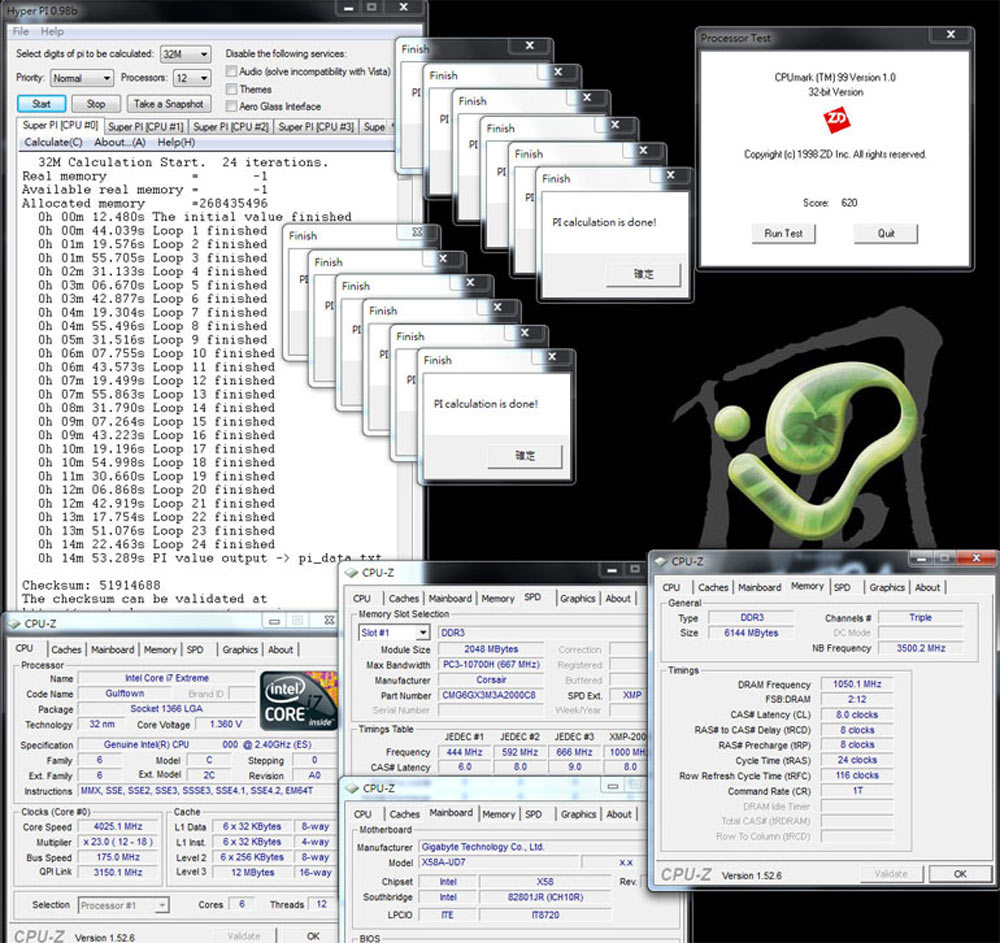Check the Aero Glass Interface option
The height and width of the screenshot is (943, 1000).
[232, 106]
